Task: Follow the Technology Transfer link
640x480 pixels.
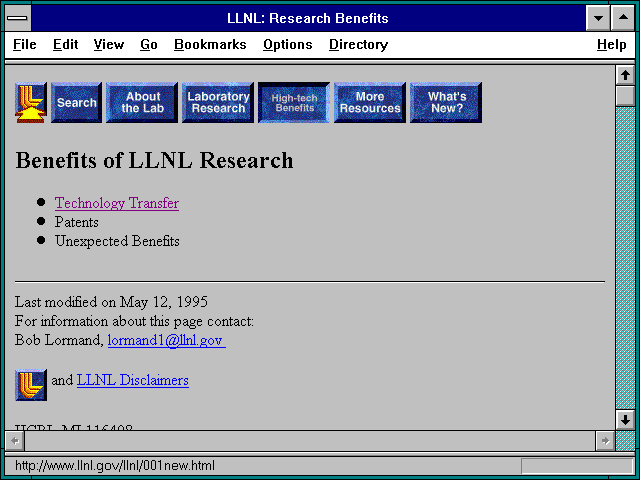Action: point(117,203)
